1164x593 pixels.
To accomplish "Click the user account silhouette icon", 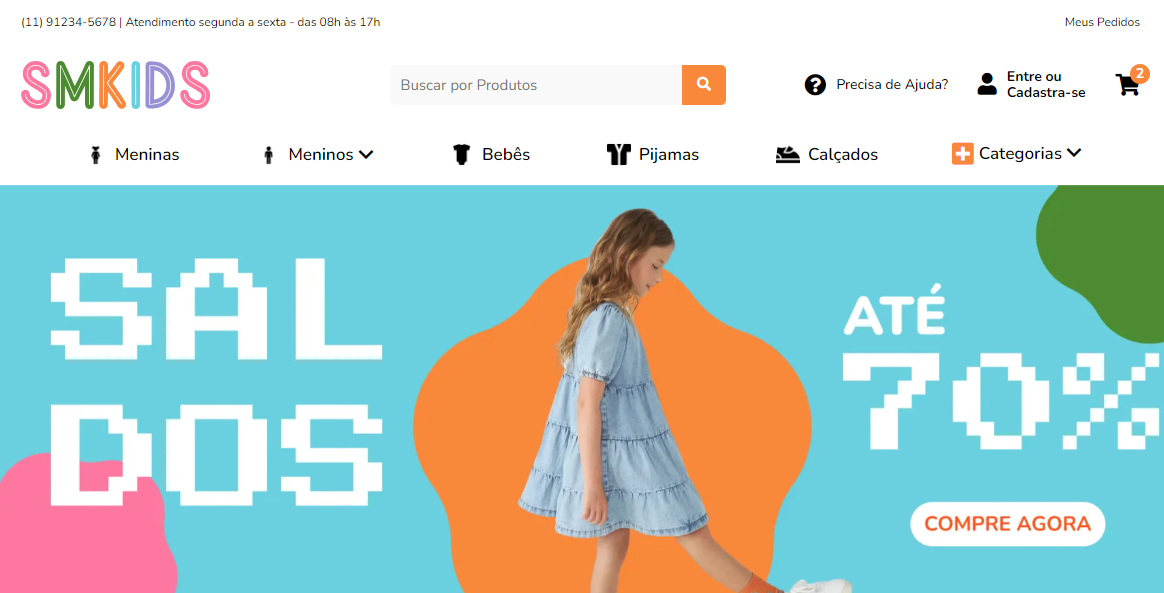I will (987, 84).
